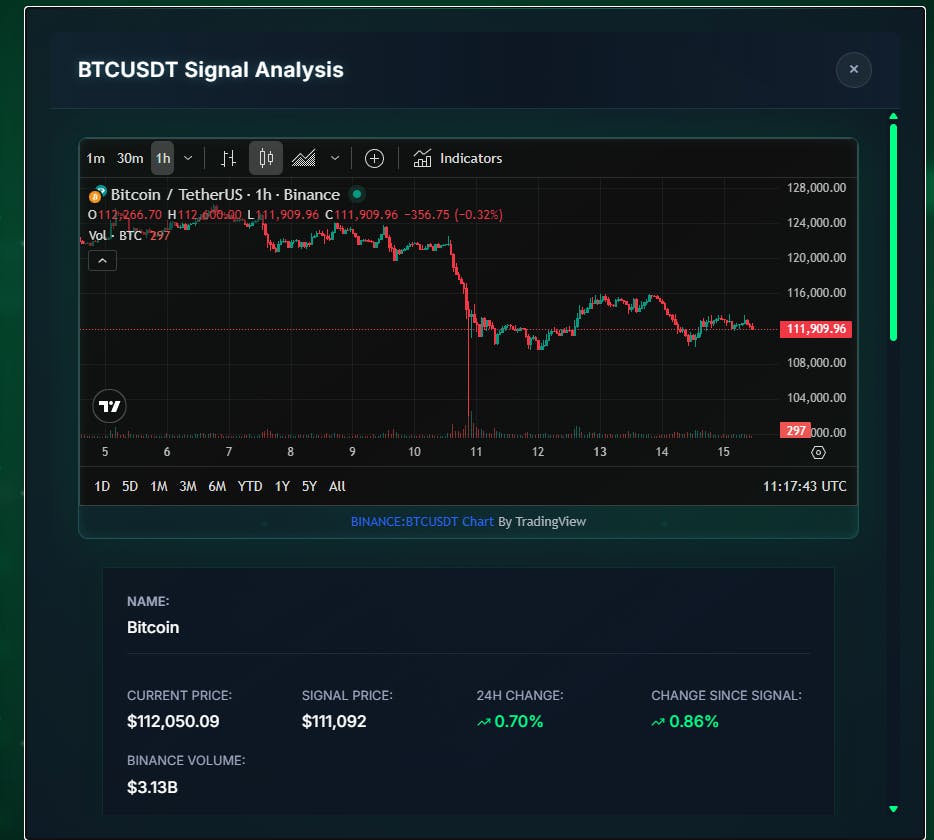This screenshot has height=840, width=934.
Task: Set the date range to 1D
Action: coord(102,487)
